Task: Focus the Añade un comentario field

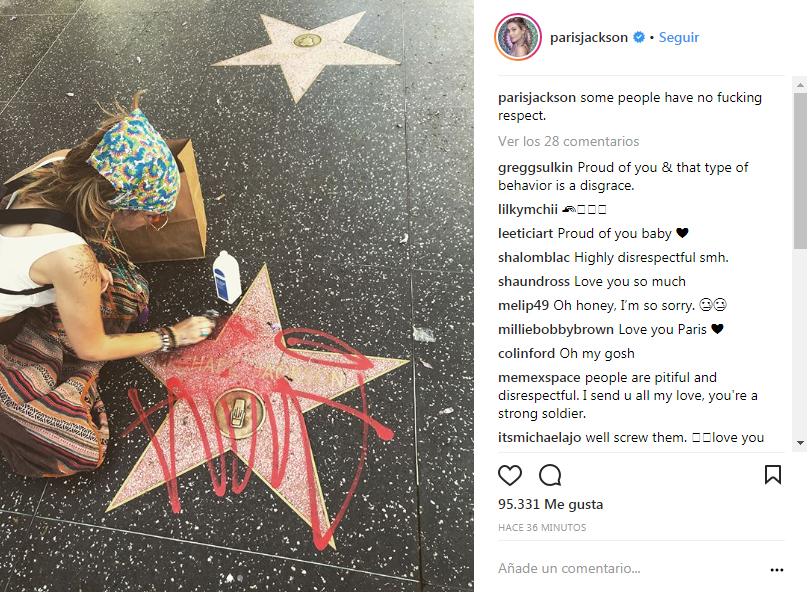Action: (628, 568)
